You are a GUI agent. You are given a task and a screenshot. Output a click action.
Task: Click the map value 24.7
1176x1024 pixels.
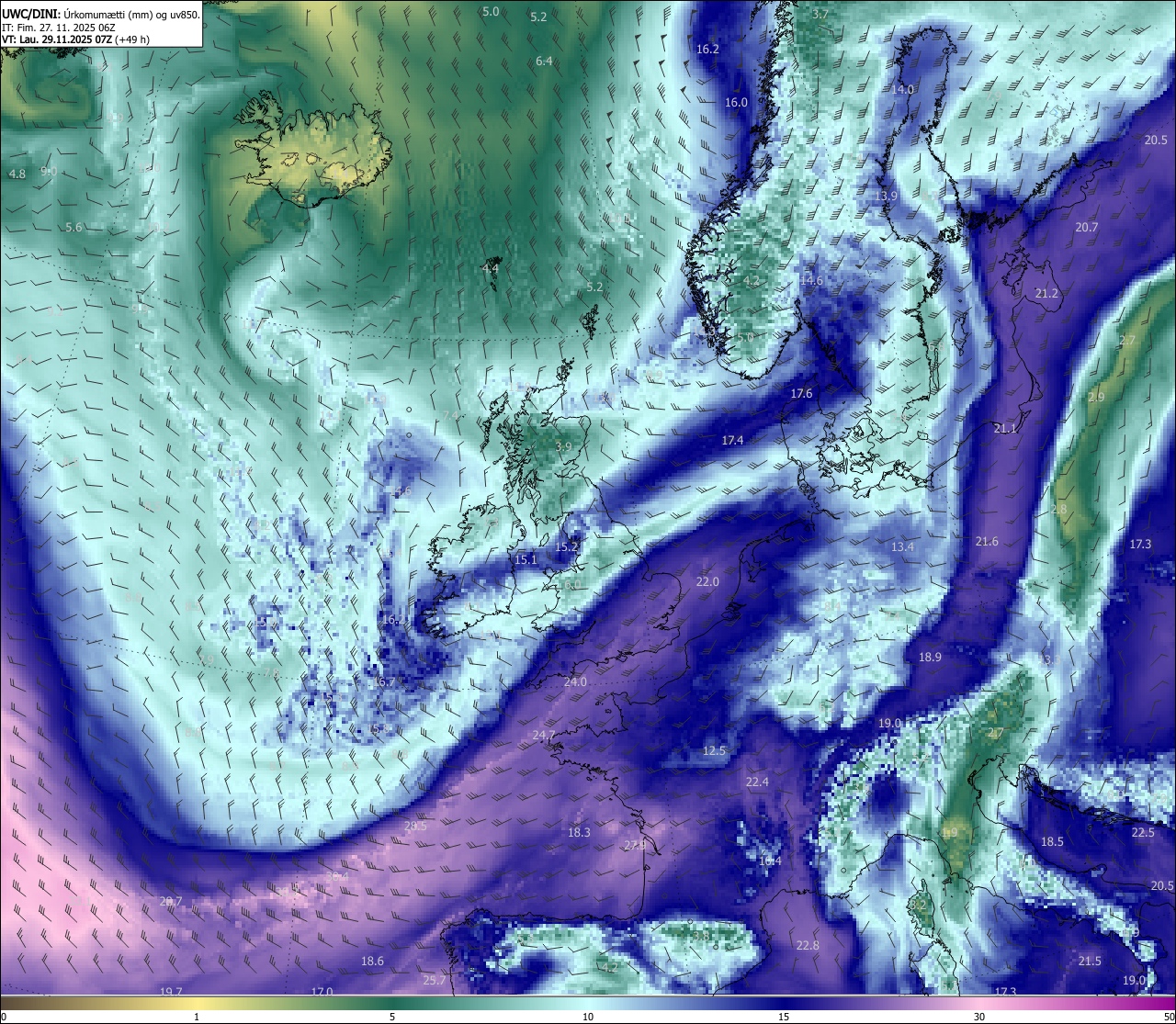543,736
